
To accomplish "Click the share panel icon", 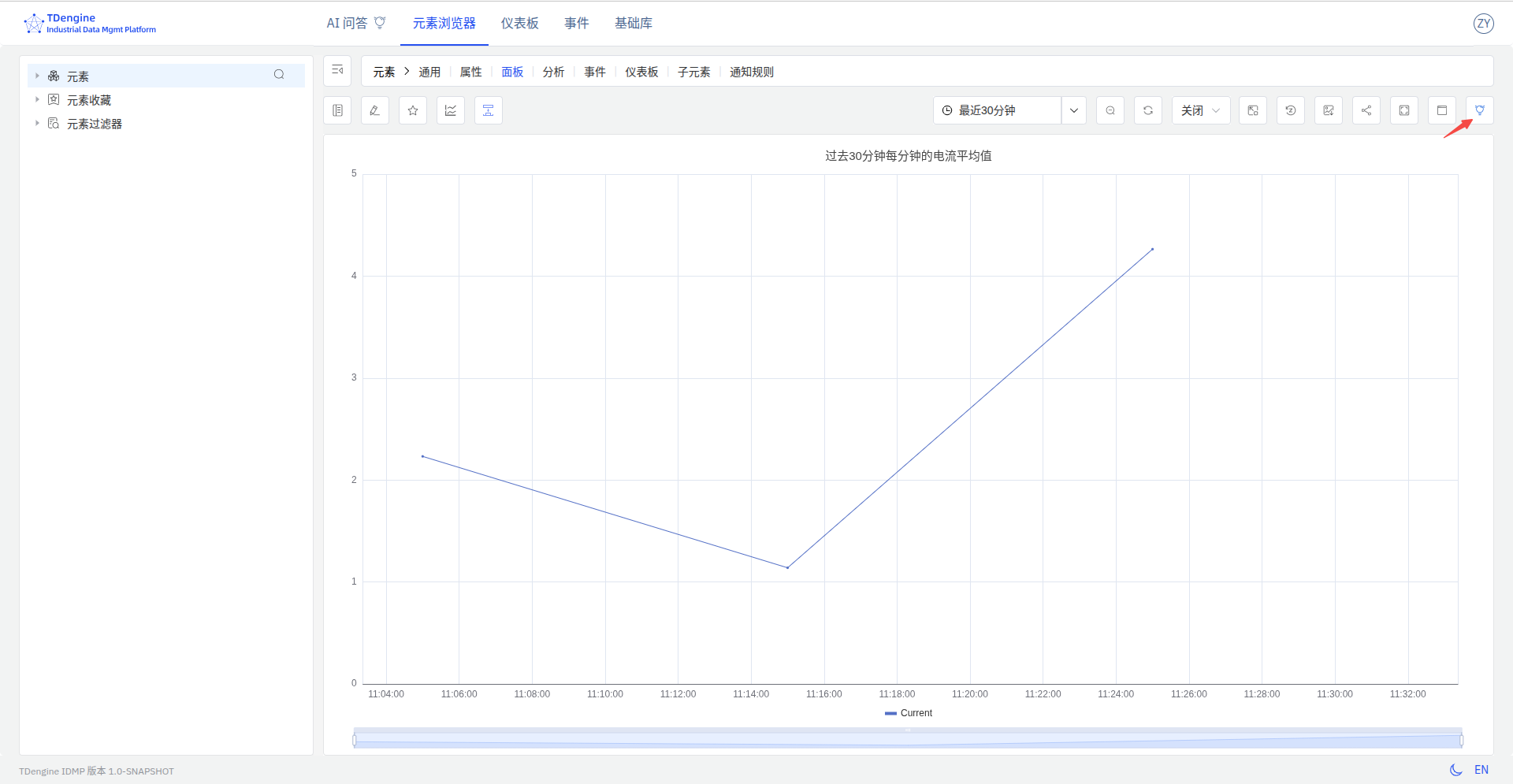I will coord(1366,110).
